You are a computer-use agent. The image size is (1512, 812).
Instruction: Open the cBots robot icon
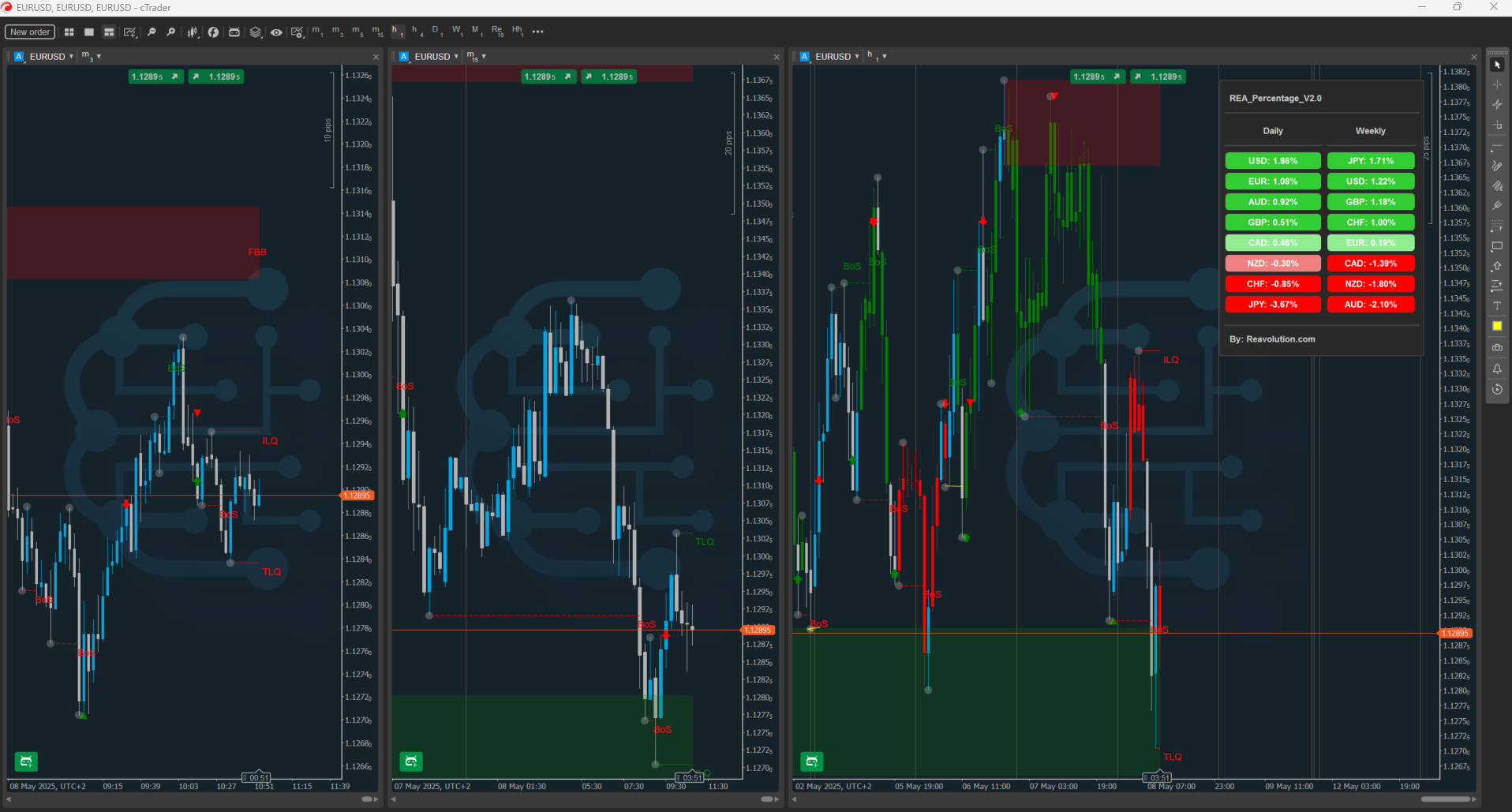pos(234,32)
